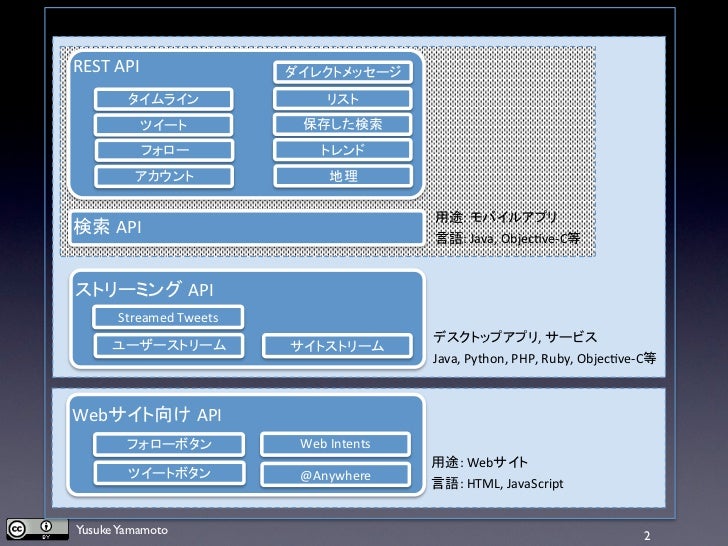Select the 保存した検索 box
This screenshot has height=546, width=728.
[x=343, y=124]
